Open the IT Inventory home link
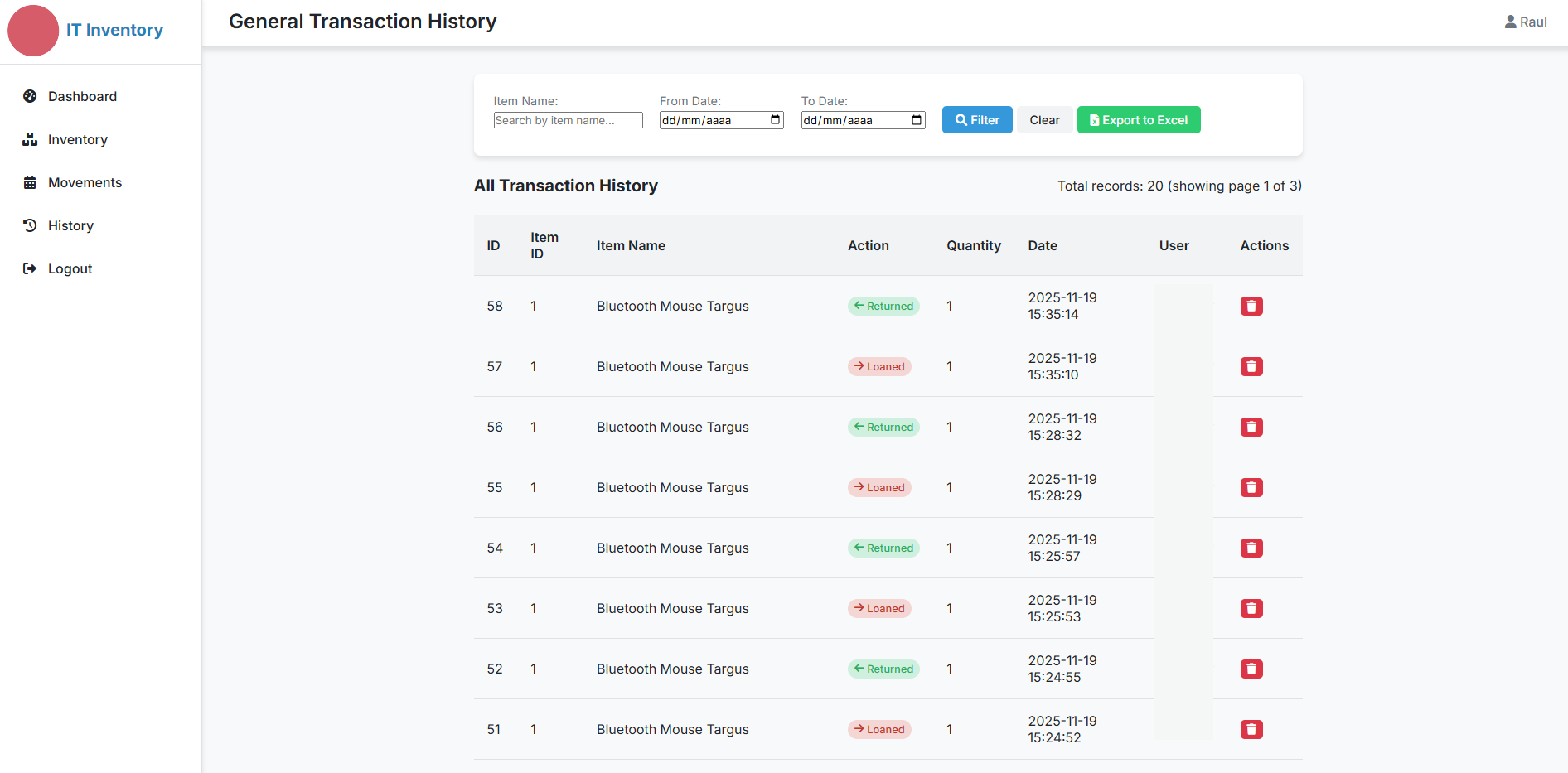Image resolution: width=1568 pixels, height=773 pixels. 114,30
